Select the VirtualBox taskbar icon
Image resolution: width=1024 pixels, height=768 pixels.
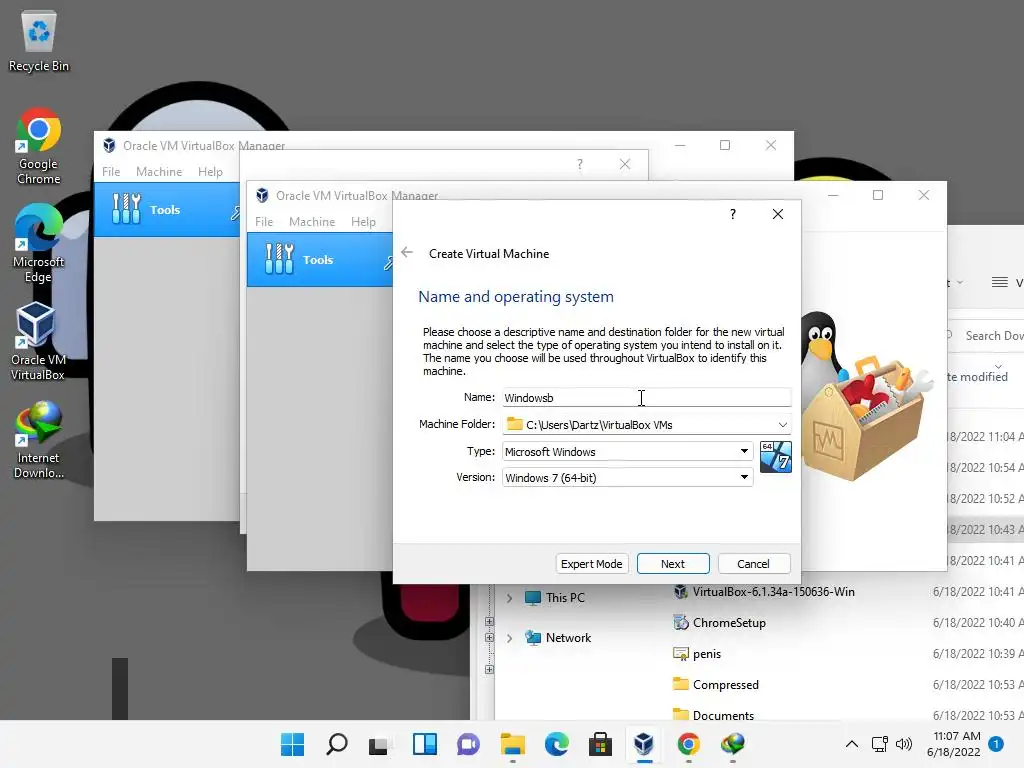(x=644, y=744)
